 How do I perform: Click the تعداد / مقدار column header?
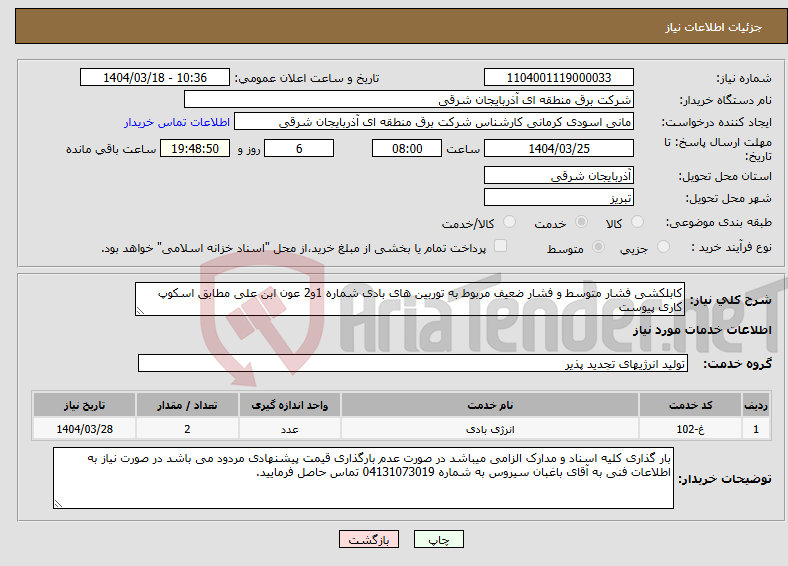point(187,405)
